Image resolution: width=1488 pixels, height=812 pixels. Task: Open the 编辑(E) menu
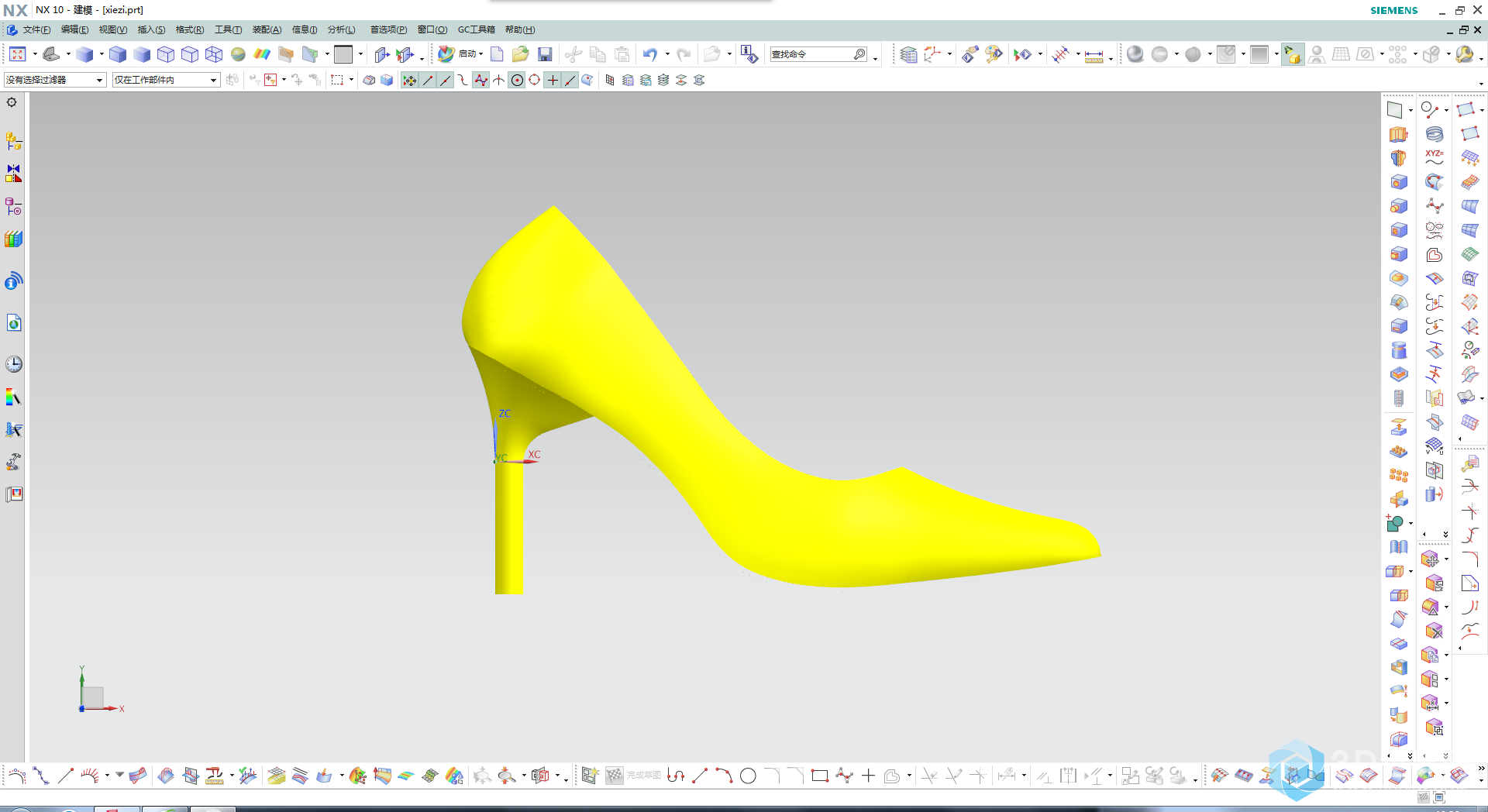point(74,29)
